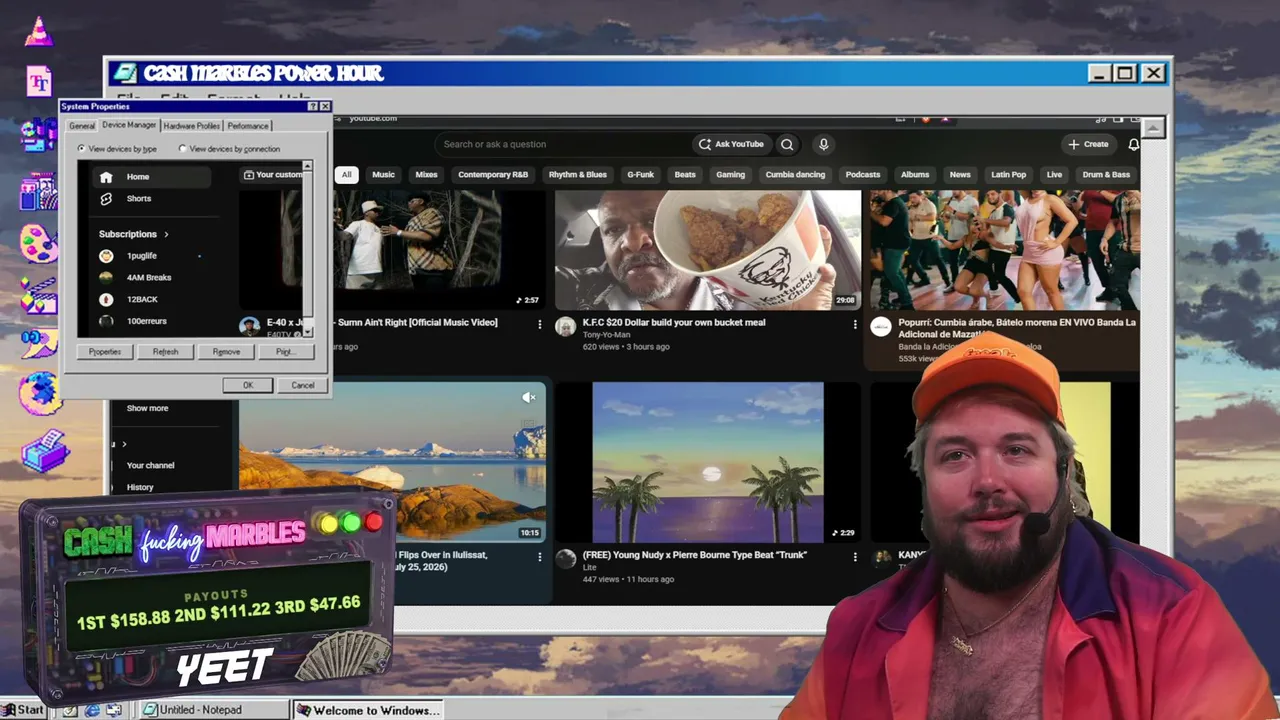
Task: Select View devices by type radio button
Action: 82,149
